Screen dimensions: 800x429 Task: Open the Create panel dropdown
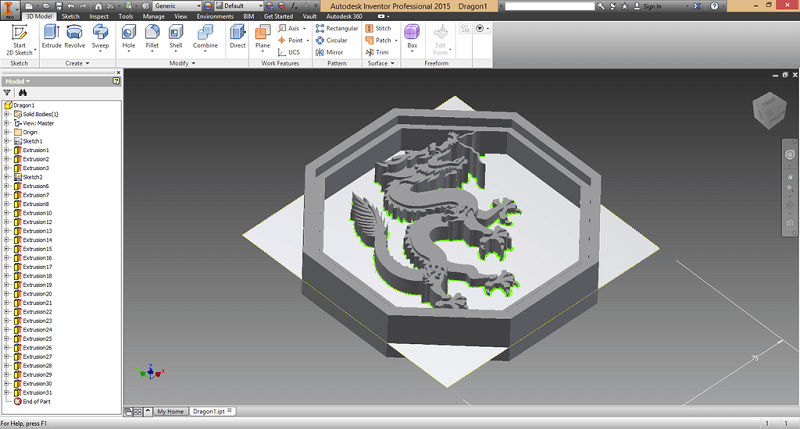(78, 63)
